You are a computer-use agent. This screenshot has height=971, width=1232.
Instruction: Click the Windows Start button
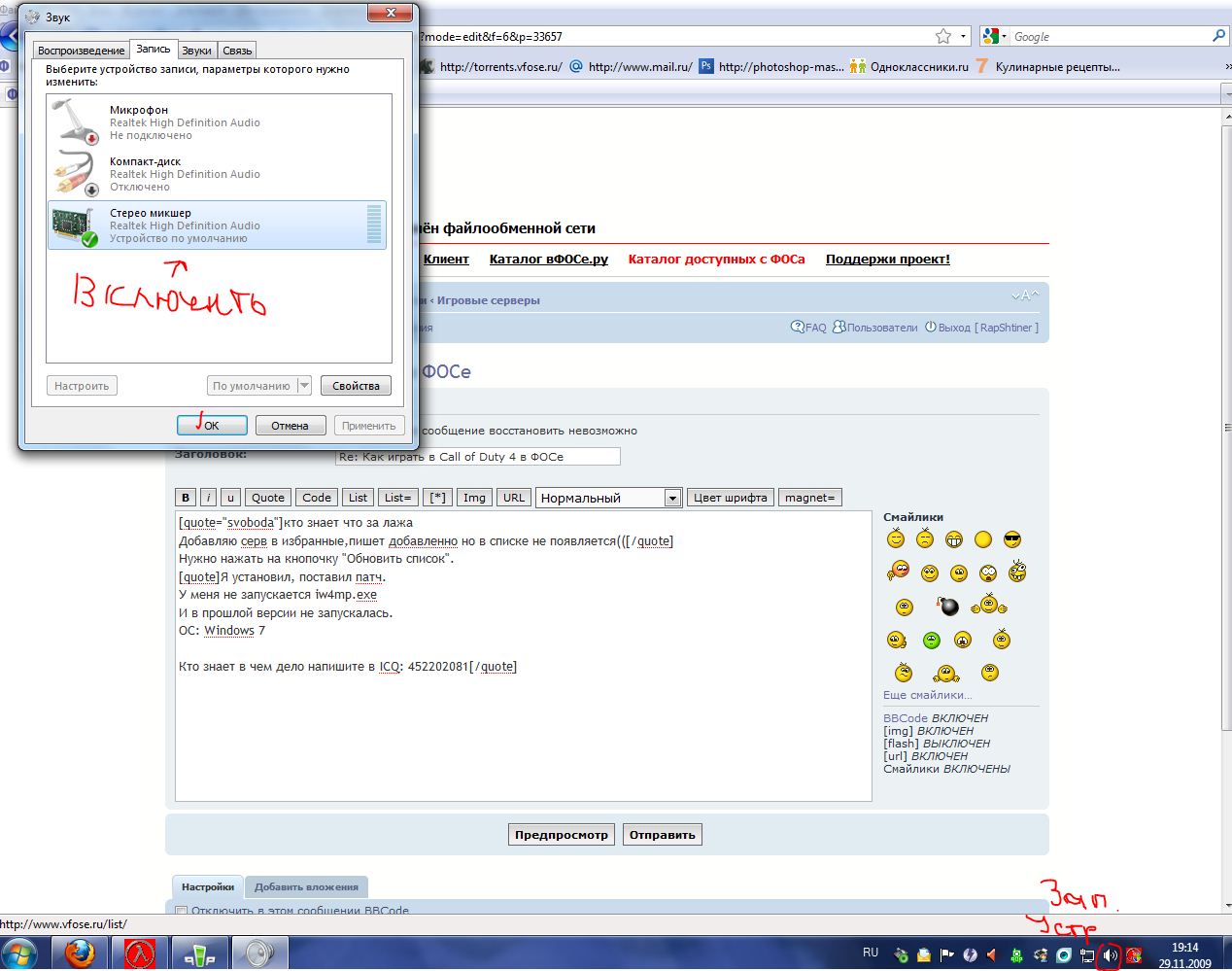[19, 954]
